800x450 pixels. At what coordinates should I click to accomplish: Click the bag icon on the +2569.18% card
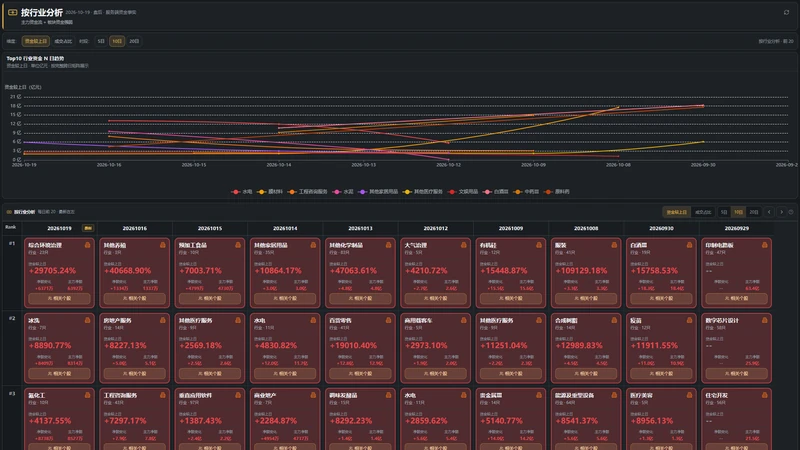pos(238,320)
